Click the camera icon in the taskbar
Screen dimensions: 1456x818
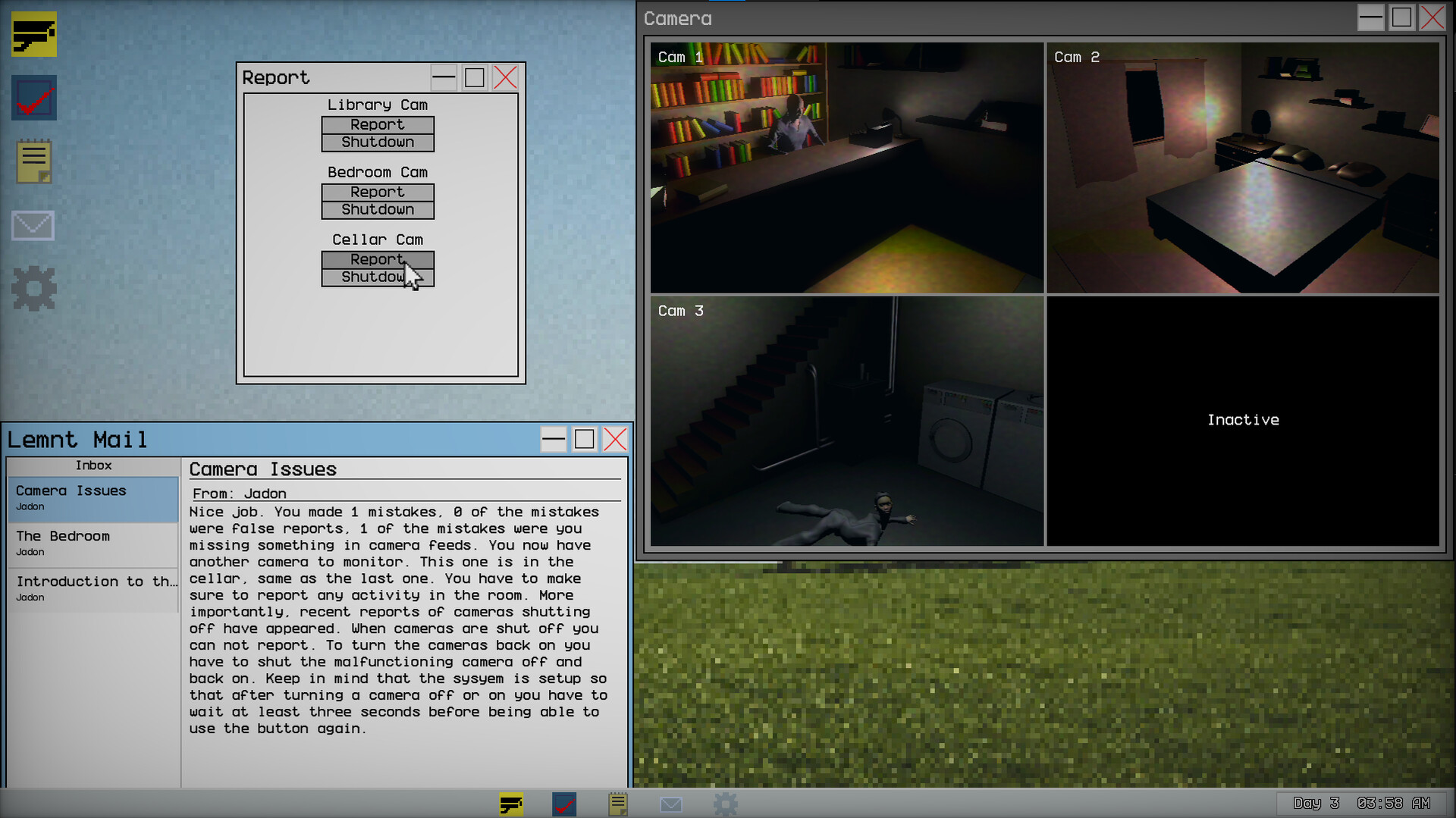coord(511,804)
